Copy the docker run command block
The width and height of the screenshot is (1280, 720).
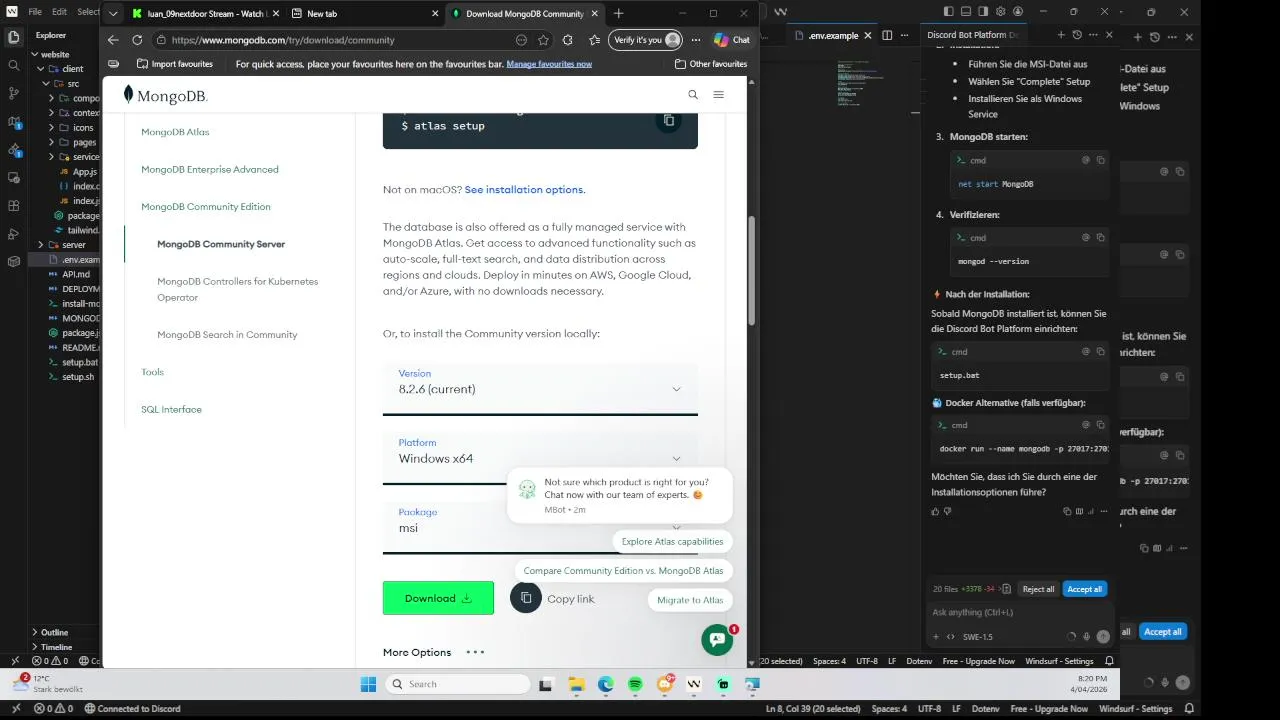point(1101,424)
